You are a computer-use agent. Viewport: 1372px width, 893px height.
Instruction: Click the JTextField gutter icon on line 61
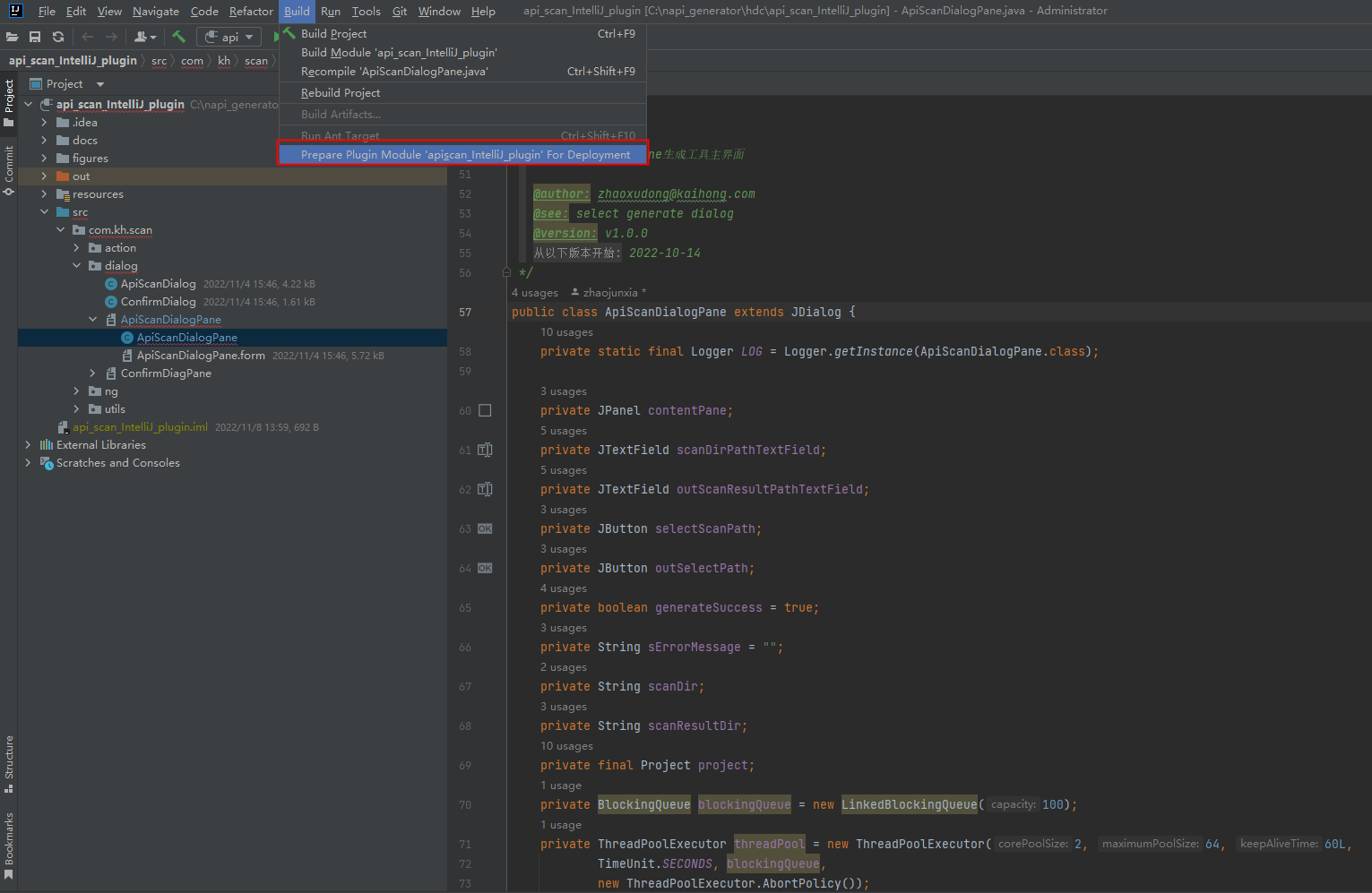tap(485, 450)
